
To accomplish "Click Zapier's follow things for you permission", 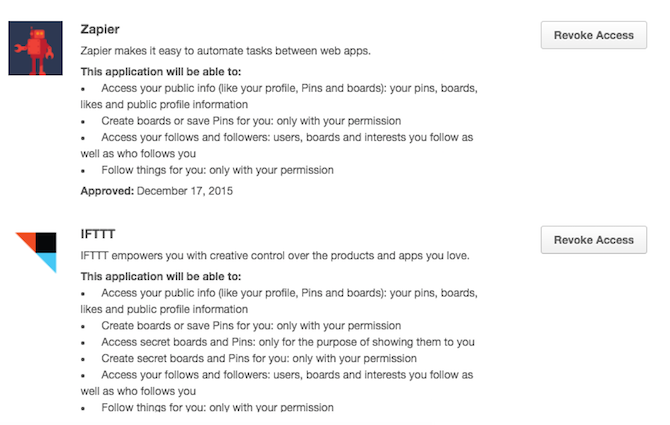I will click(217, 170).
